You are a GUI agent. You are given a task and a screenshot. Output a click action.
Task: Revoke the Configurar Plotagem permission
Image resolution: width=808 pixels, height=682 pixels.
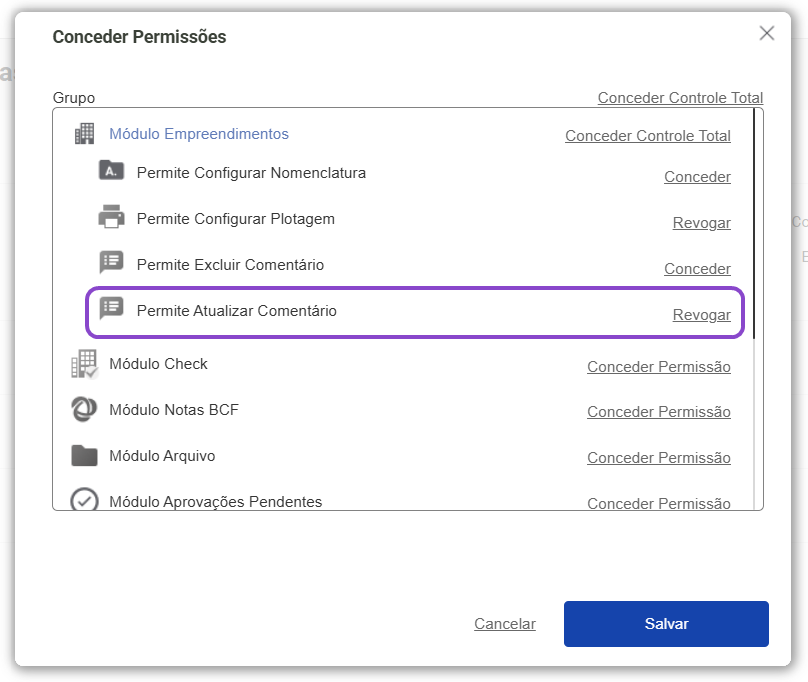701,223
